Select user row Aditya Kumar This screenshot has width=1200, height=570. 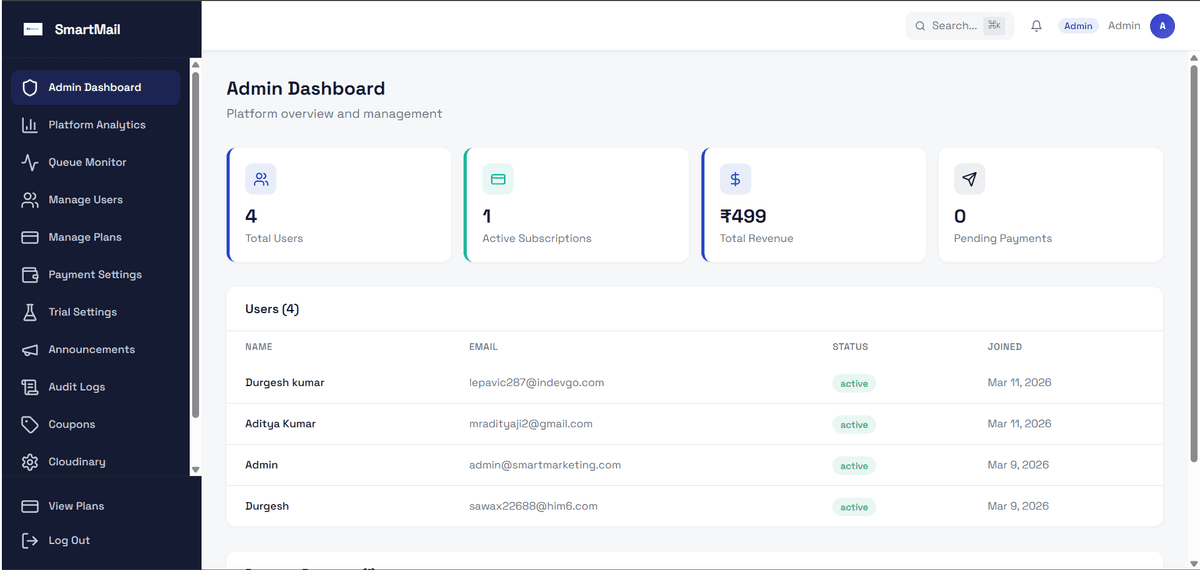[695, 424]
